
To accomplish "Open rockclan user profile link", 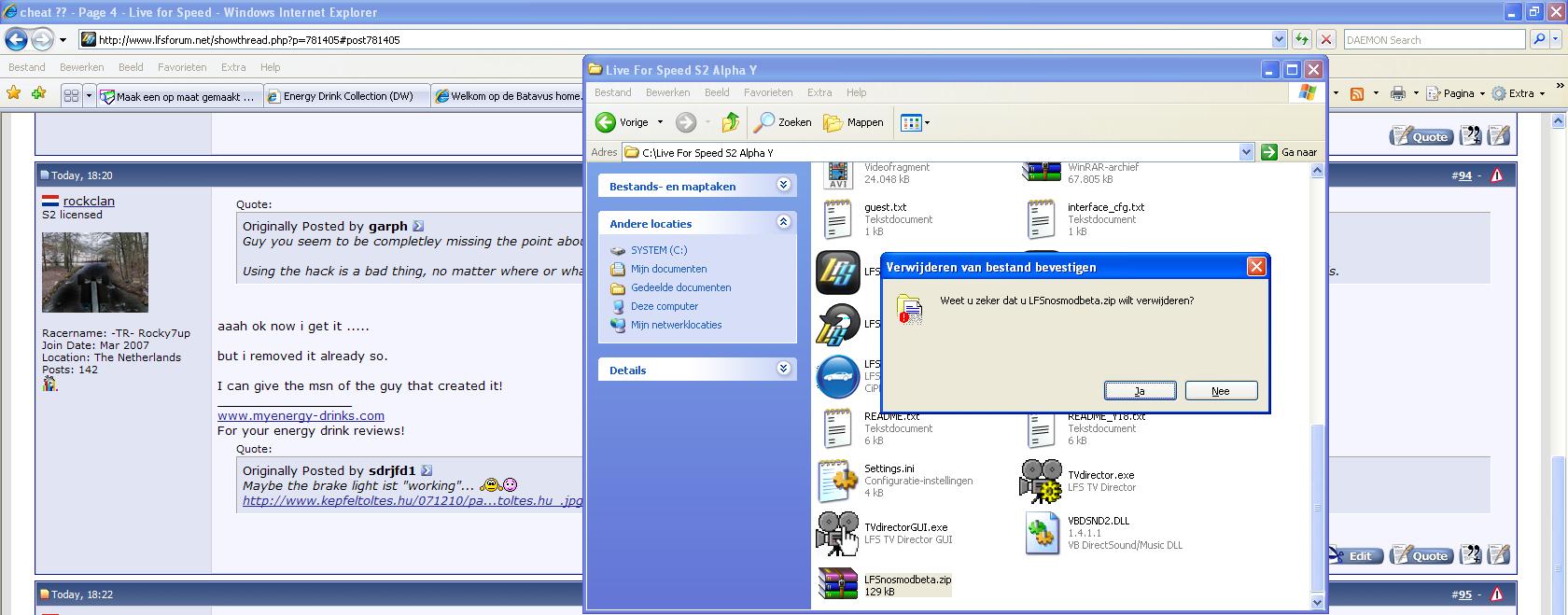I will click(89, 201).
